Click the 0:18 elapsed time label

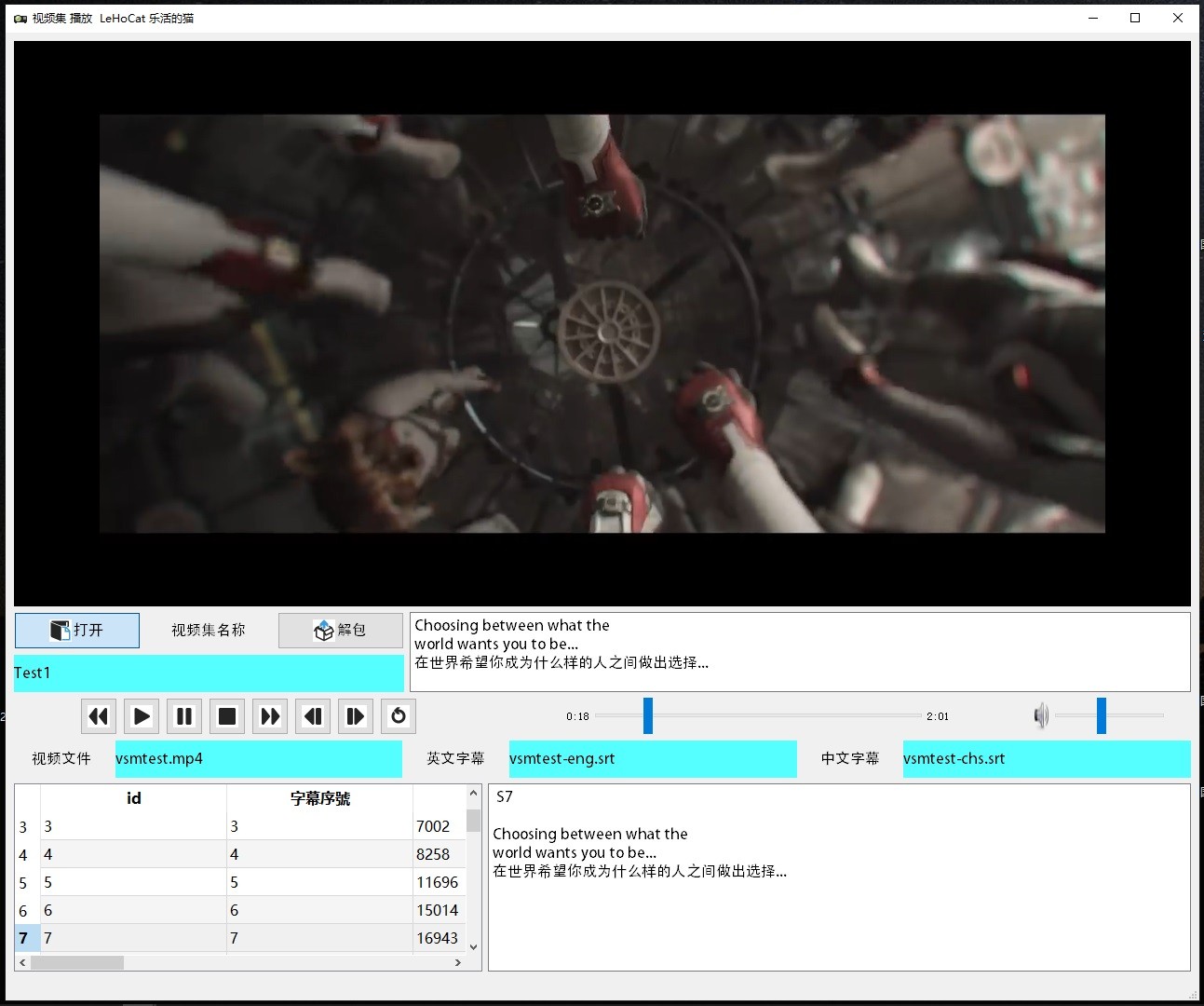click(577, 716)
